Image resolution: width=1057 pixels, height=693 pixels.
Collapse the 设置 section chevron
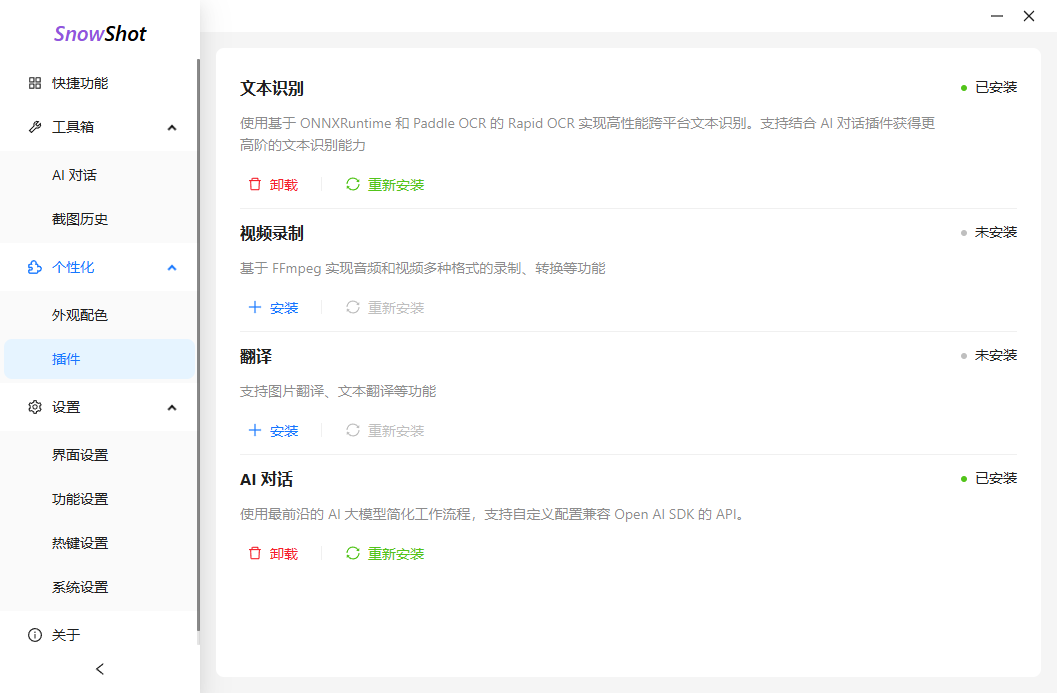(x=172, y=408)
